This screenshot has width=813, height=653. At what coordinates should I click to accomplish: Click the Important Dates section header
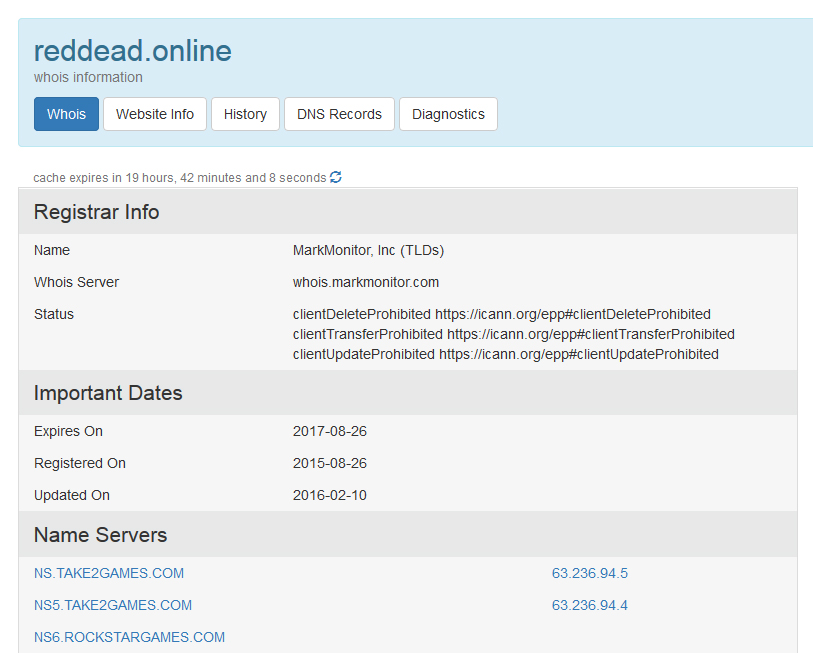coord(408,393)
